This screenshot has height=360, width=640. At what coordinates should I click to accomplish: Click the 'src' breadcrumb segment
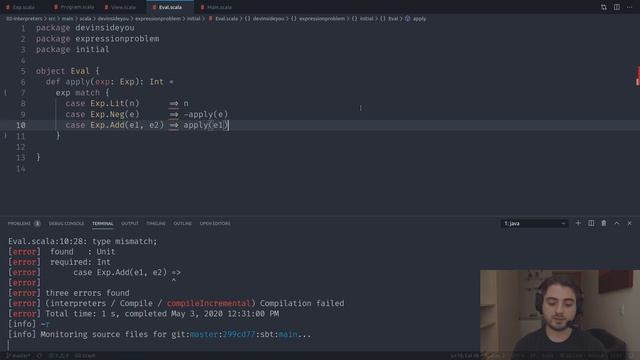(52, 18)
